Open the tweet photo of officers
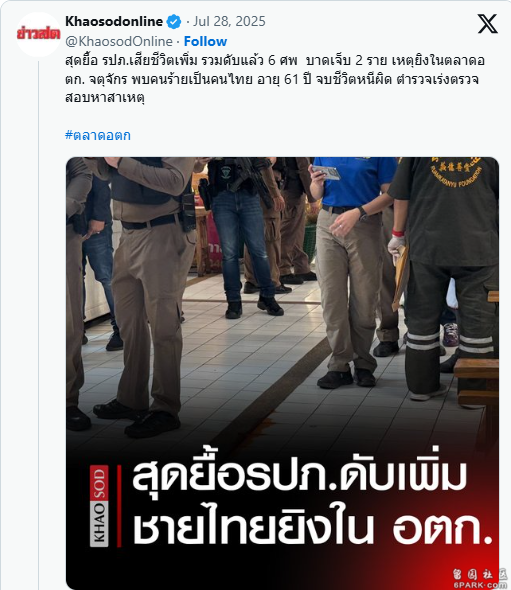Viewport: 511px width, 590px height. [283, 373]
